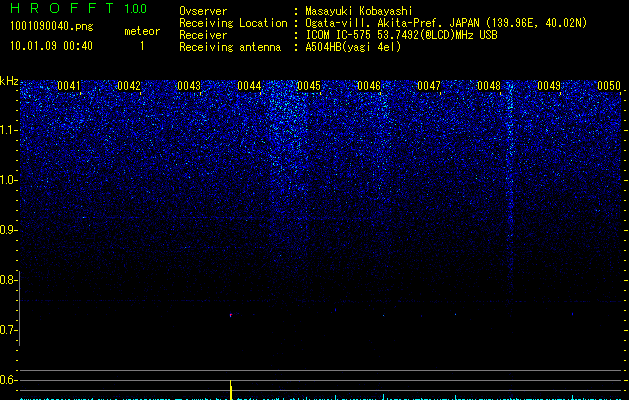
Task: Click the 0050 time marker
Action: [609, 86]
